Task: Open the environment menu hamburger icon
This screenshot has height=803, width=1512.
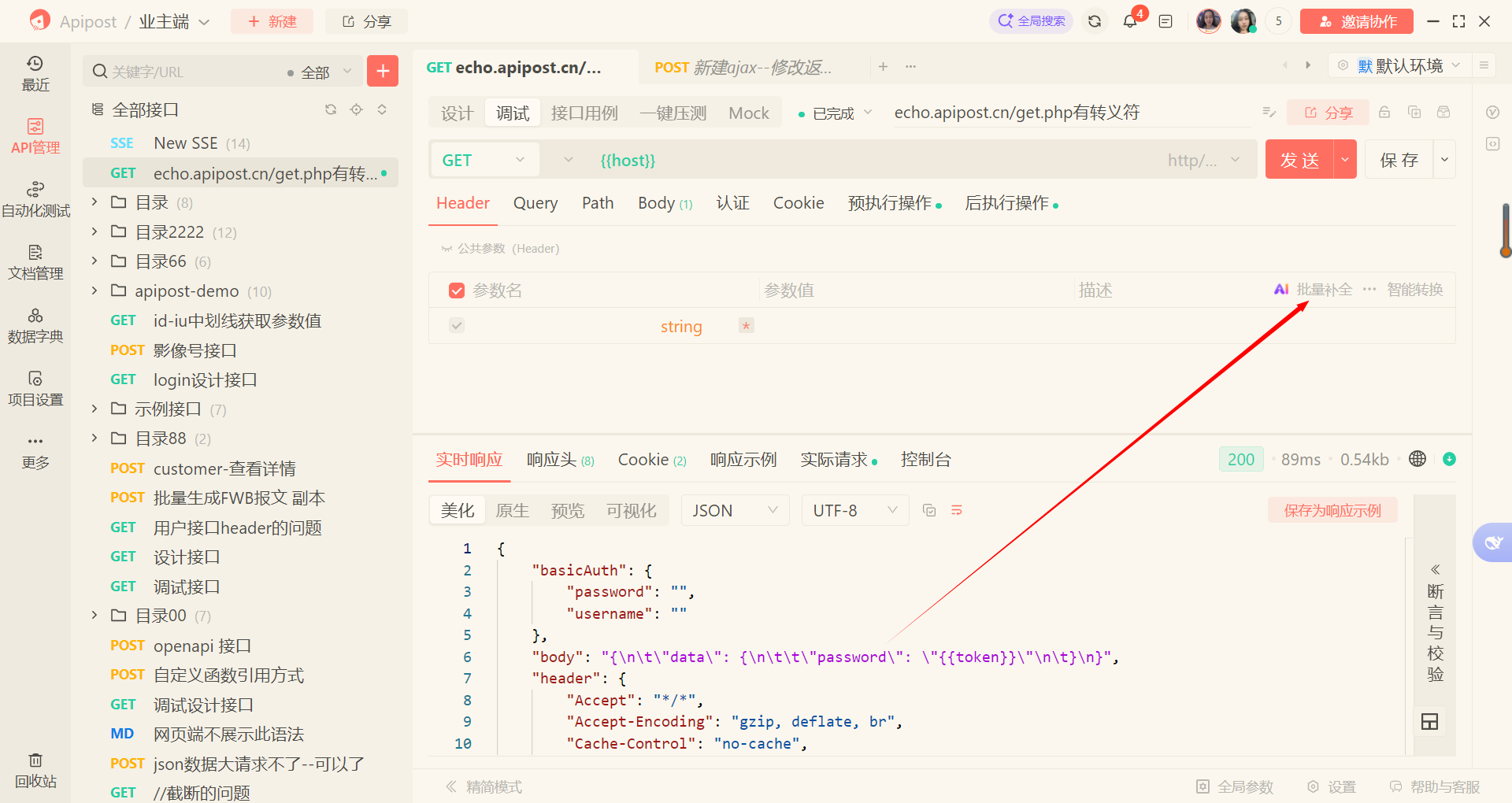Action: [1484, 65]
